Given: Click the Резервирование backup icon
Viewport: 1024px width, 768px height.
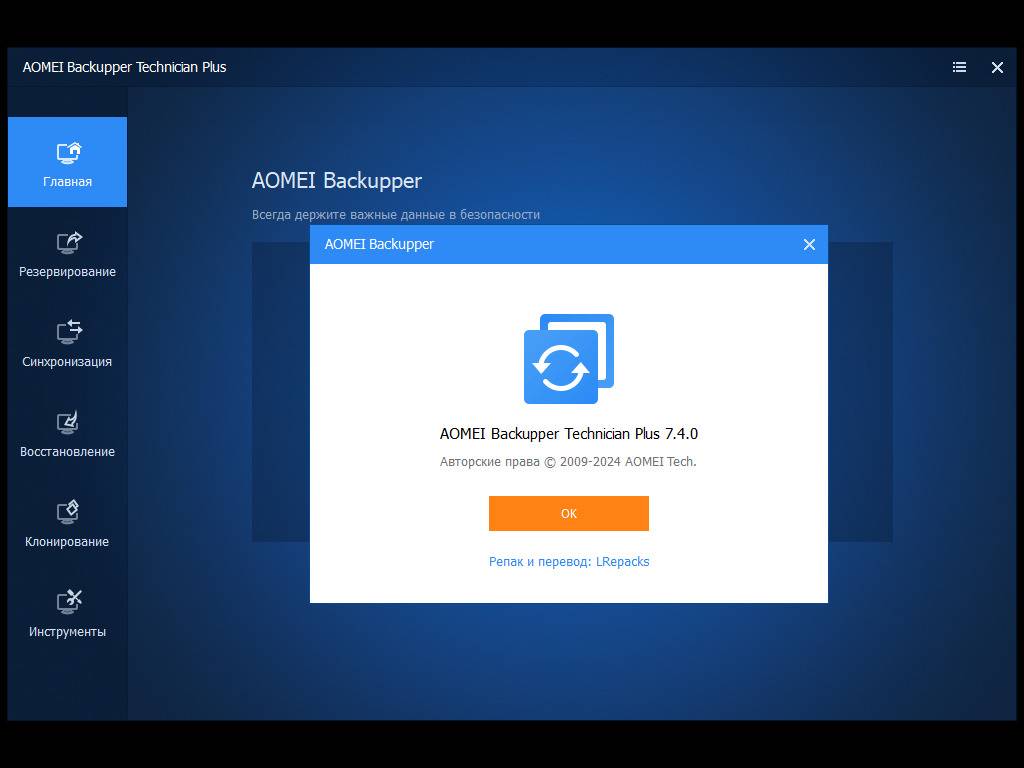Looking at the screenshot, I should coord(68,243).
